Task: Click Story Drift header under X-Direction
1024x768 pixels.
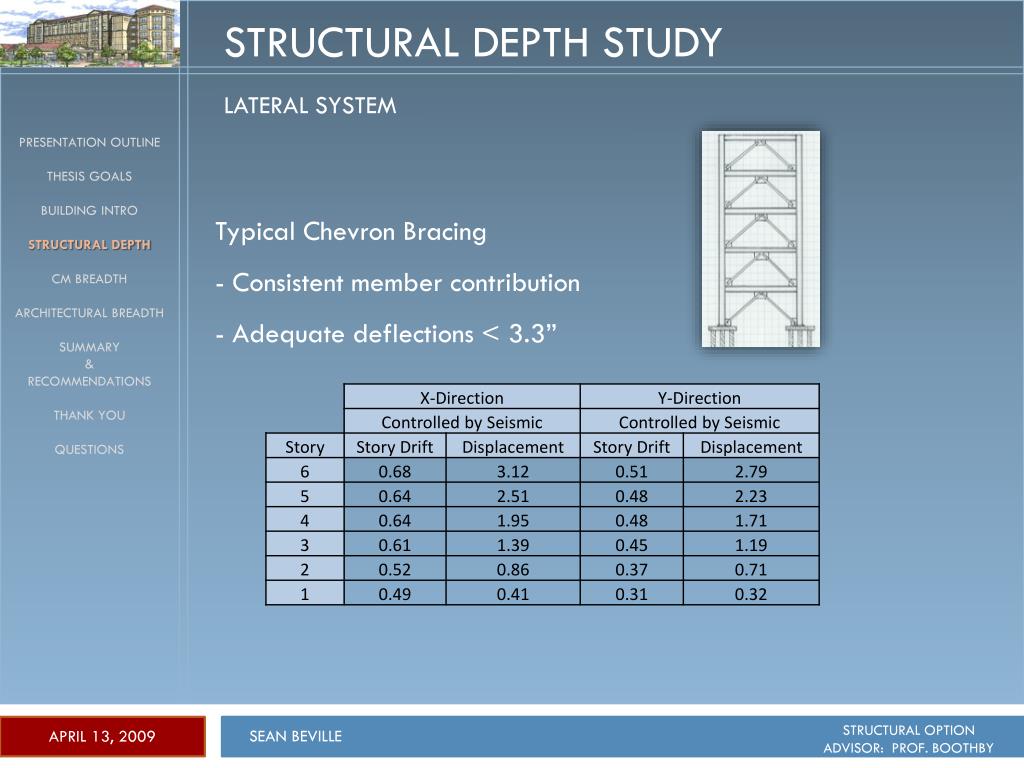Action: (394, 447)
